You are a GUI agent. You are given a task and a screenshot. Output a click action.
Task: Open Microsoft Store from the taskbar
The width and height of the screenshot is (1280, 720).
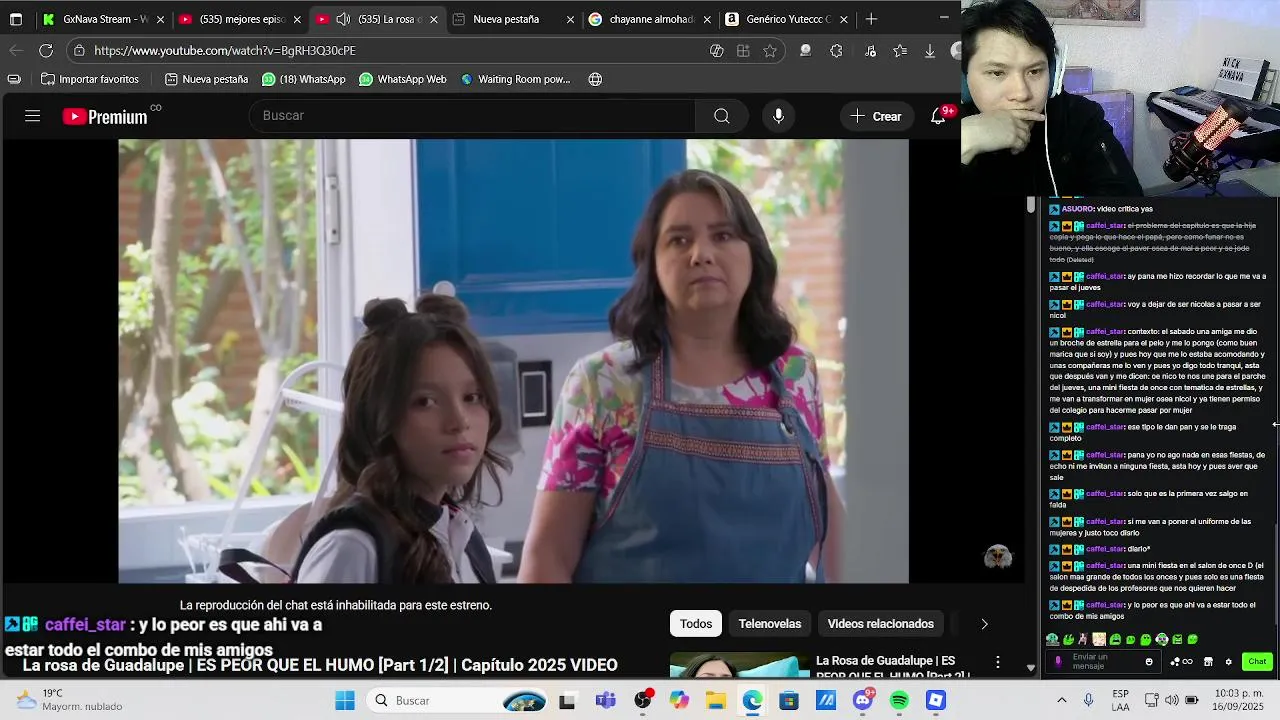tap(789, 700)
